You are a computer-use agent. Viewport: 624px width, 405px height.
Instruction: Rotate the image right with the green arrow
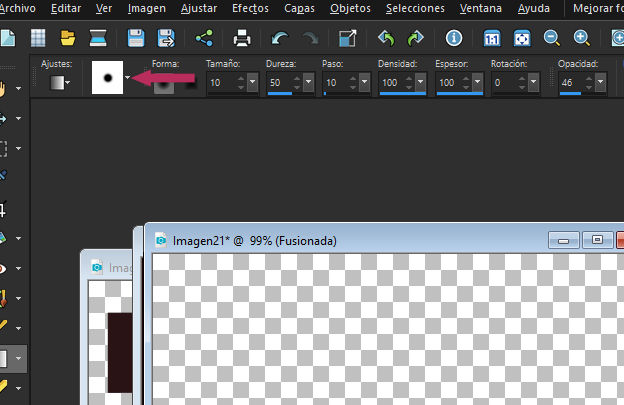pyautogui.click(x=415, y=38)
